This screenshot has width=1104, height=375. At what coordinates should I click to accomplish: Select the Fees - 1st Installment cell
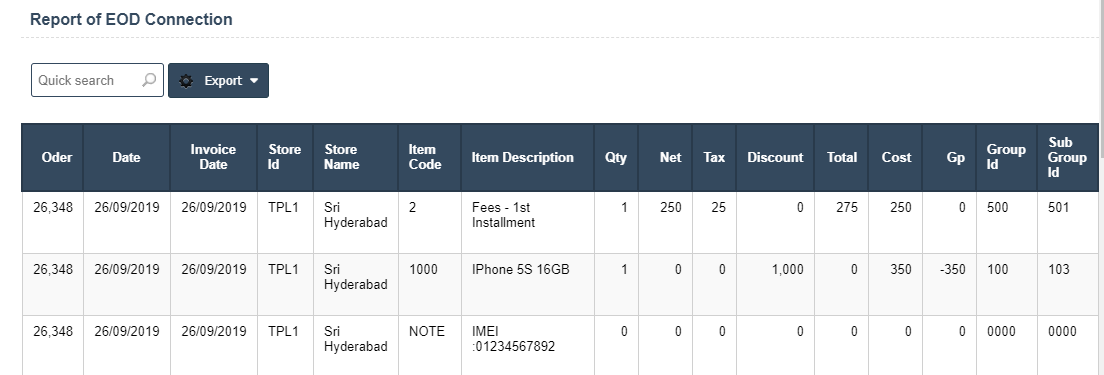[527, 222]
